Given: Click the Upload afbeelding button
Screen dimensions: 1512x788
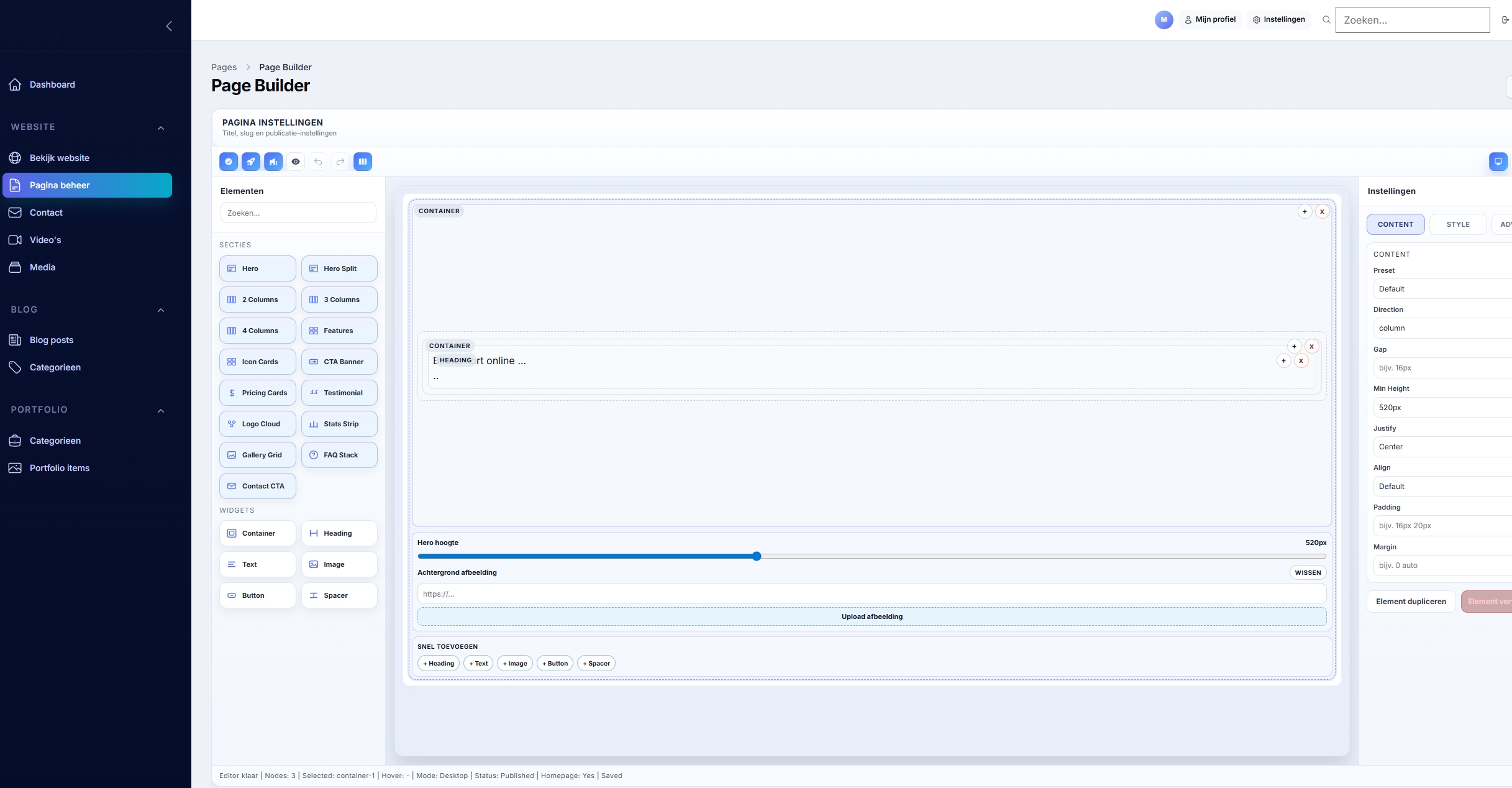Looking at the screenshot, I should pos(872,616).
